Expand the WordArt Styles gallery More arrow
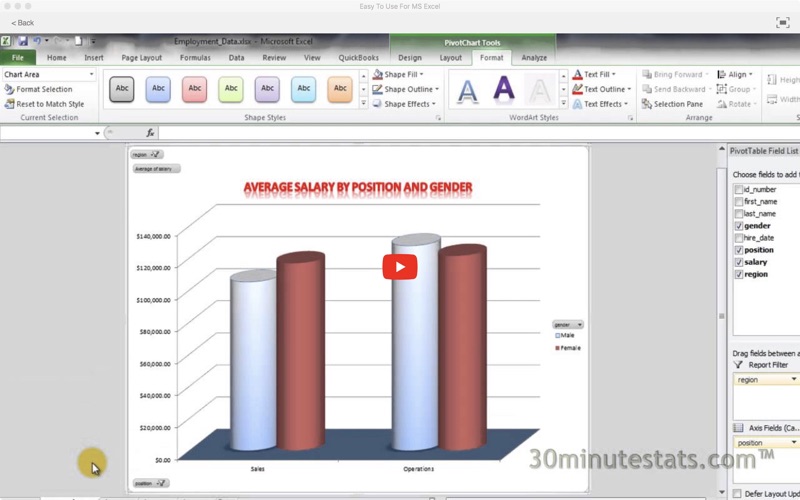Screen dimensions: 800x500 point(563,104)
